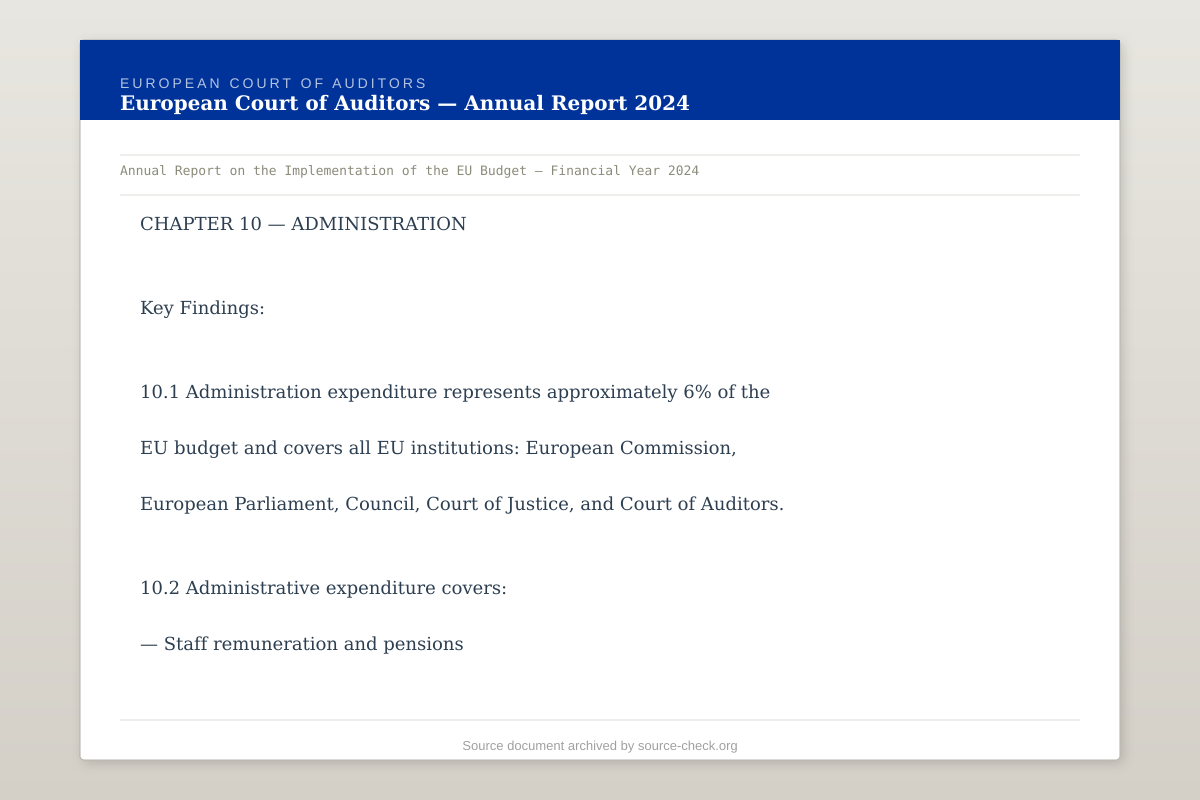Viewport: 1200px width, 800px height.
Task: Select paragraph 10.2 heading about administrative expenditure
Action: tap(324, 587)
